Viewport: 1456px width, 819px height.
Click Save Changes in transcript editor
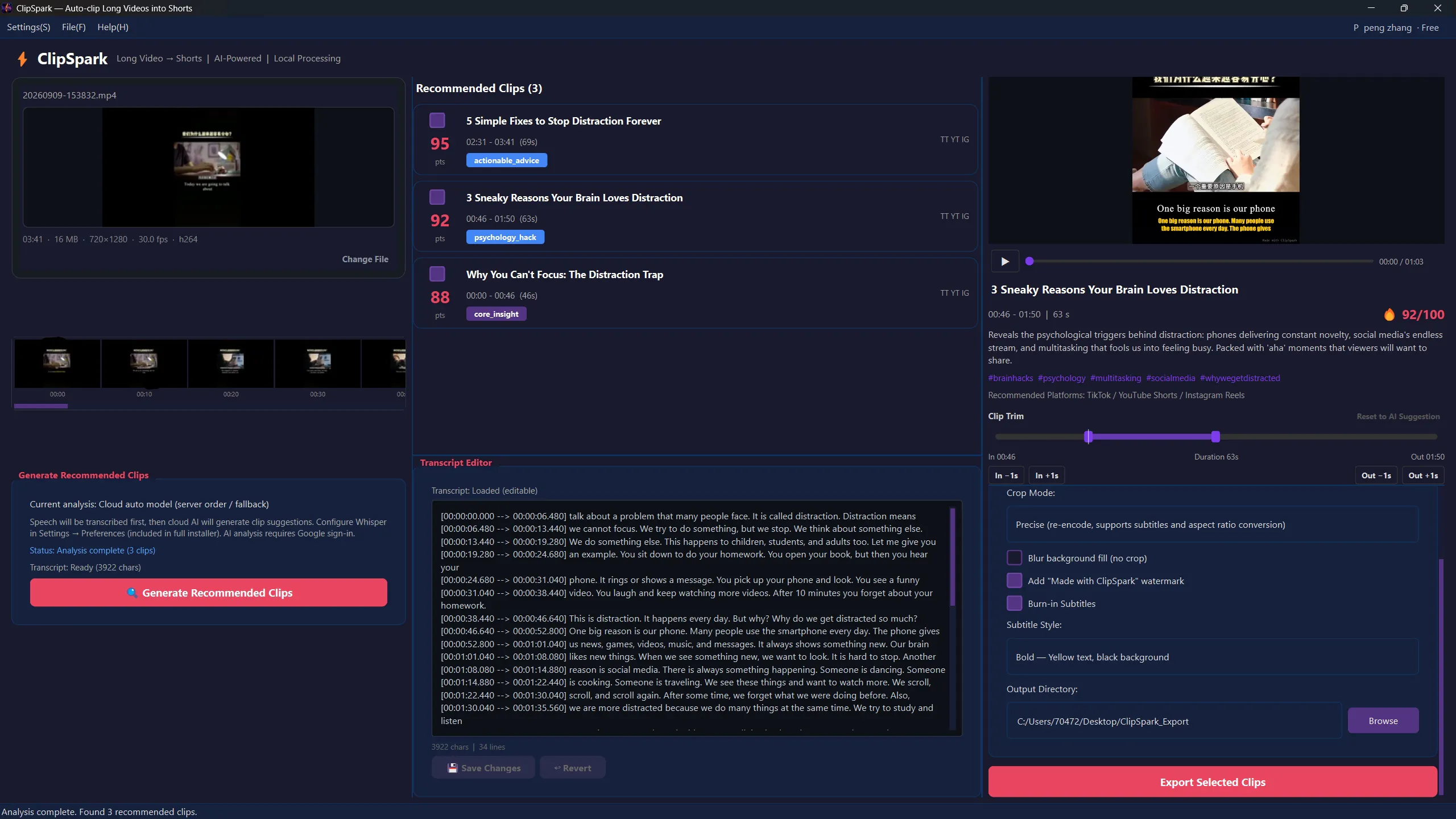pyautogui.click(x=483, y=768)
